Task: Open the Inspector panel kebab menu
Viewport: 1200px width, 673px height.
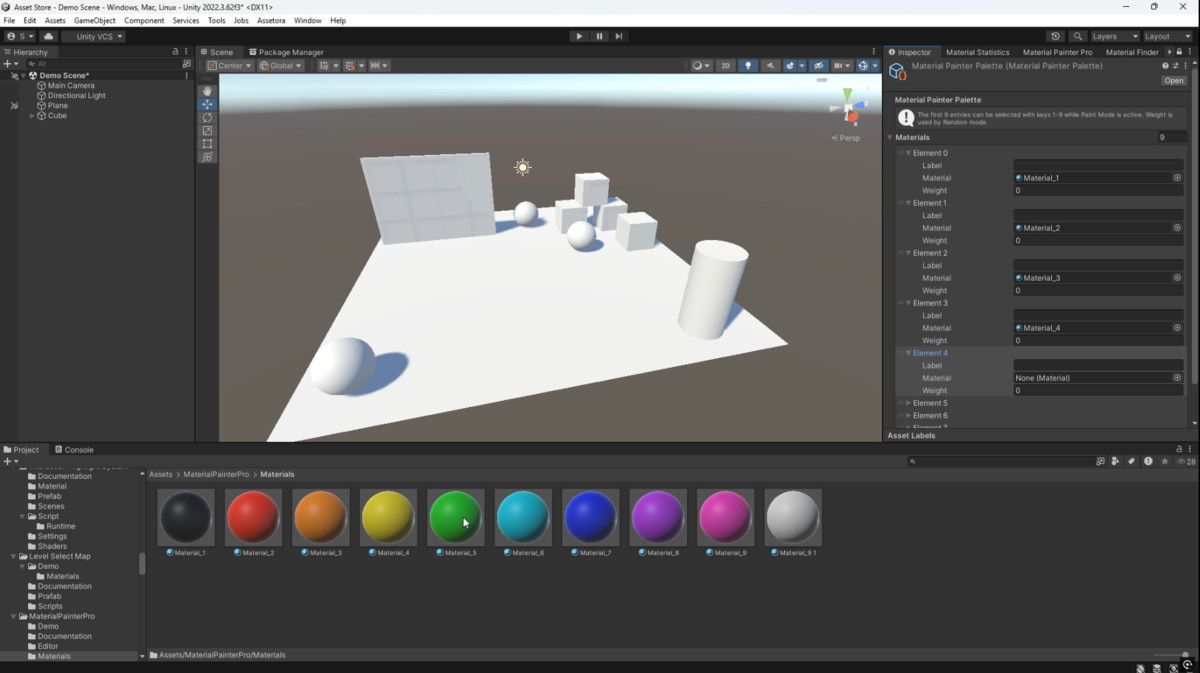Action: tap(1190, 52)
